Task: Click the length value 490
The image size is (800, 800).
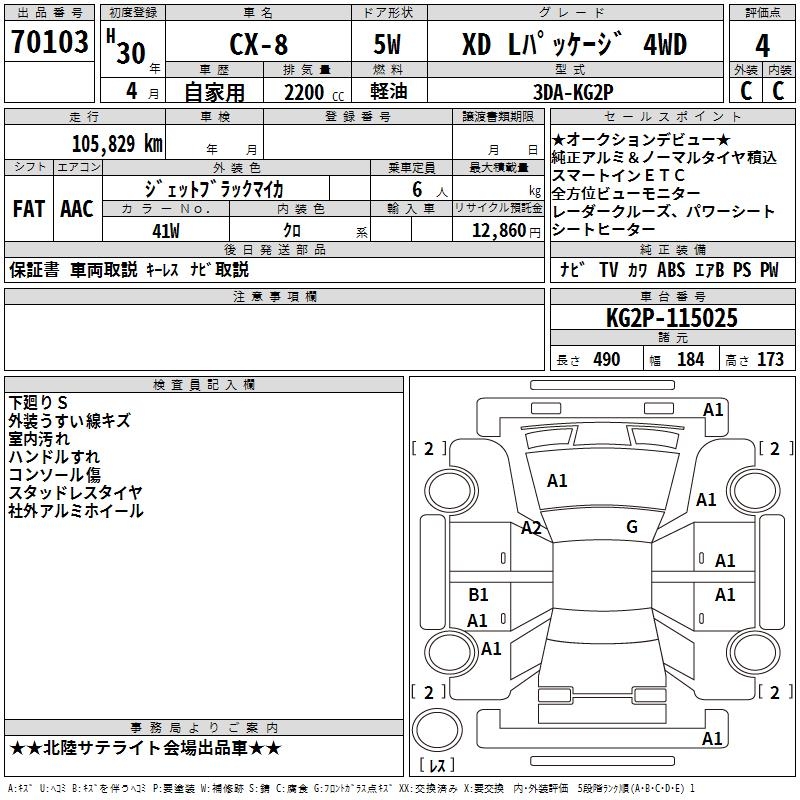Action: click(607, 359)
